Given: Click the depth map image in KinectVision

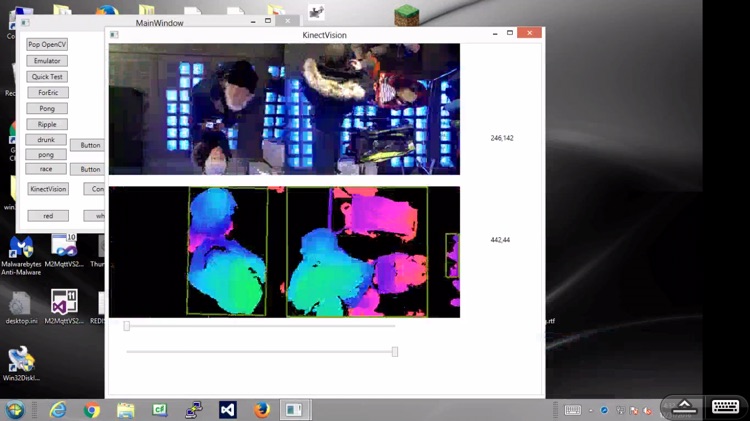Looking at the screenshot, I should pos(284,252).
